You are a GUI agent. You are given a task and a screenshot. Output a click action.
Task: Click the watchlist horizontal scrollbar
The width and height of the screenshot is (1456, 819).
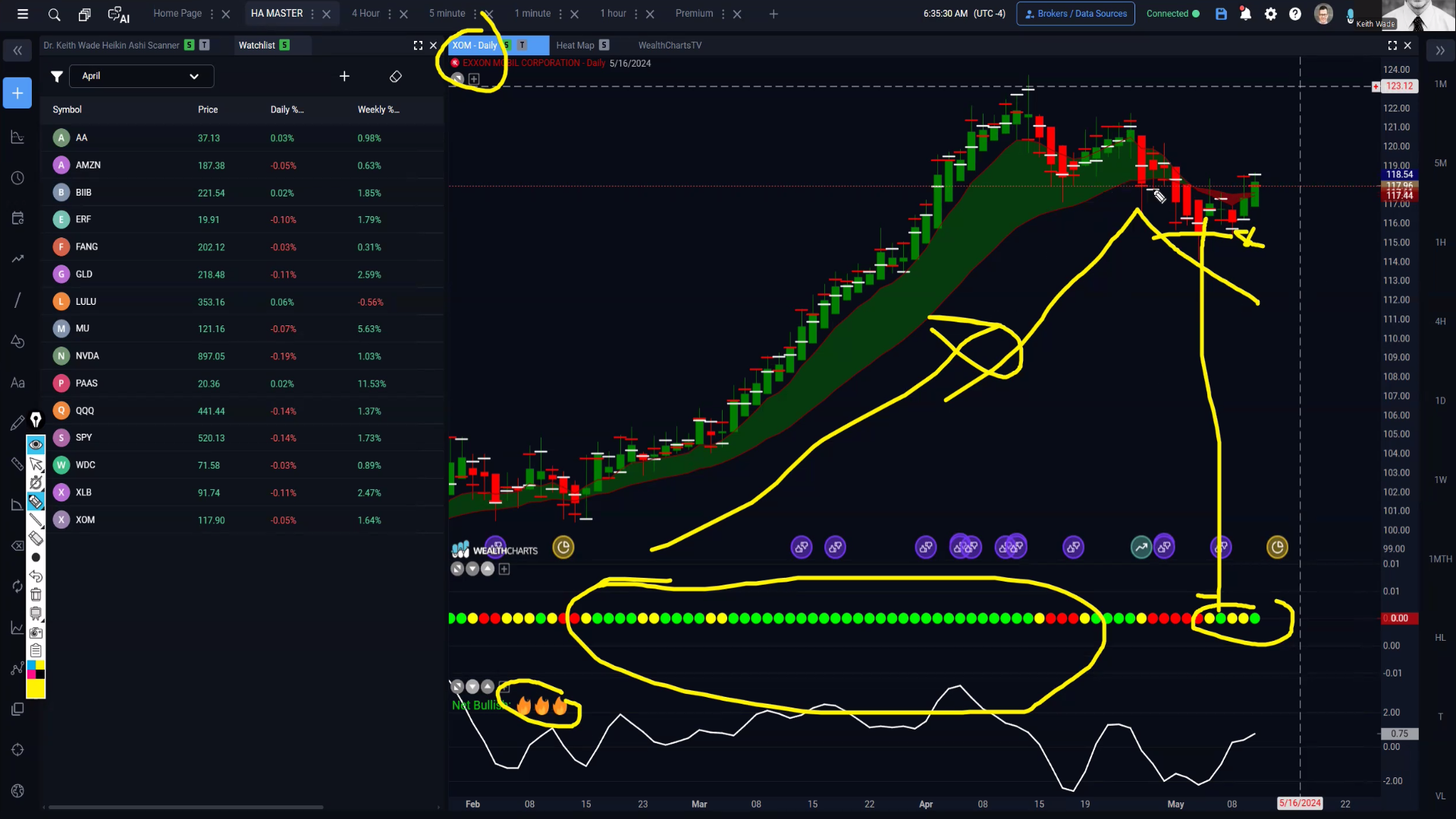coord(186,807)
